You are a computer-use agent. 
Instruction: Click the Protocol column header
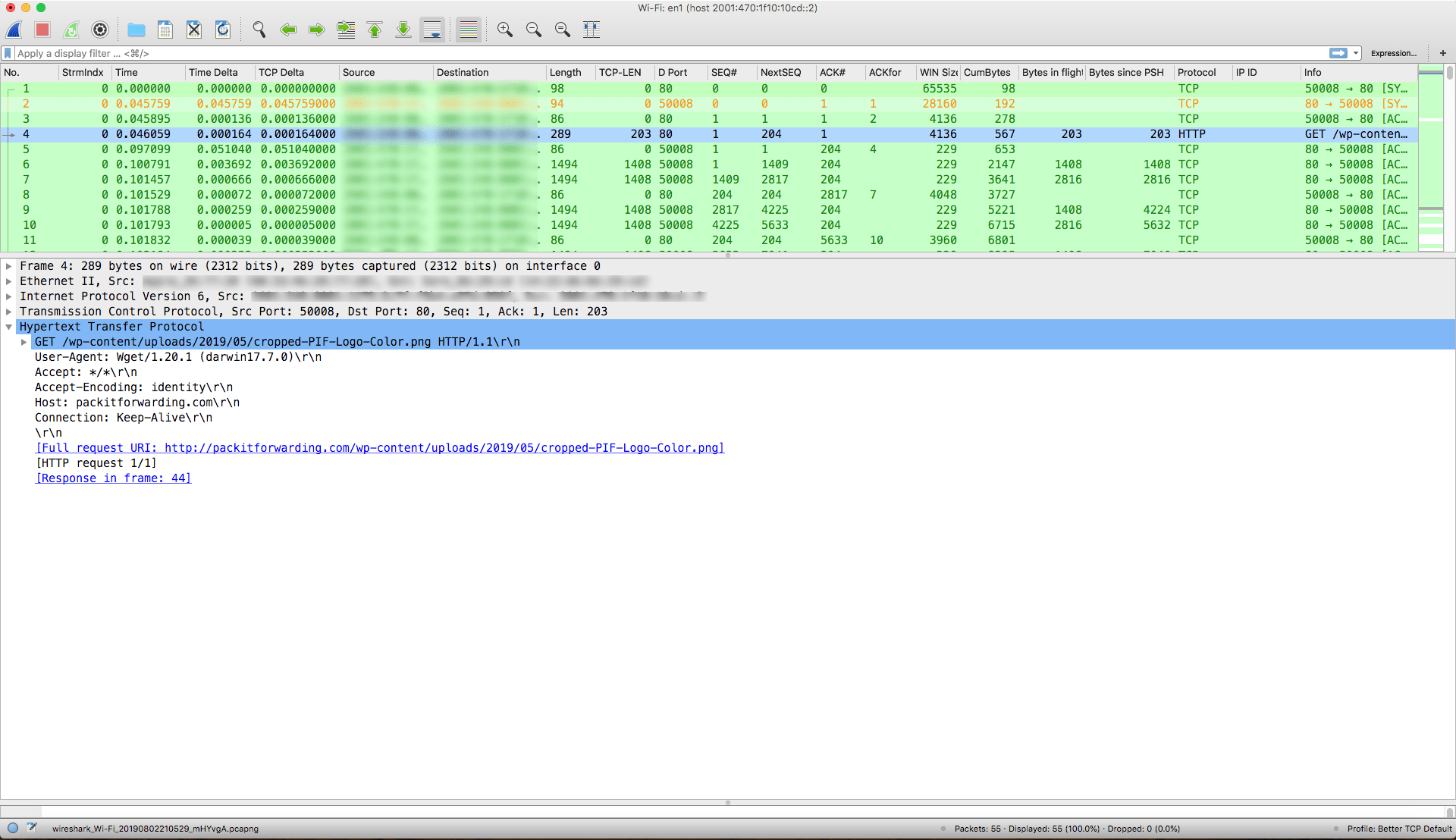pos(1203,73)
